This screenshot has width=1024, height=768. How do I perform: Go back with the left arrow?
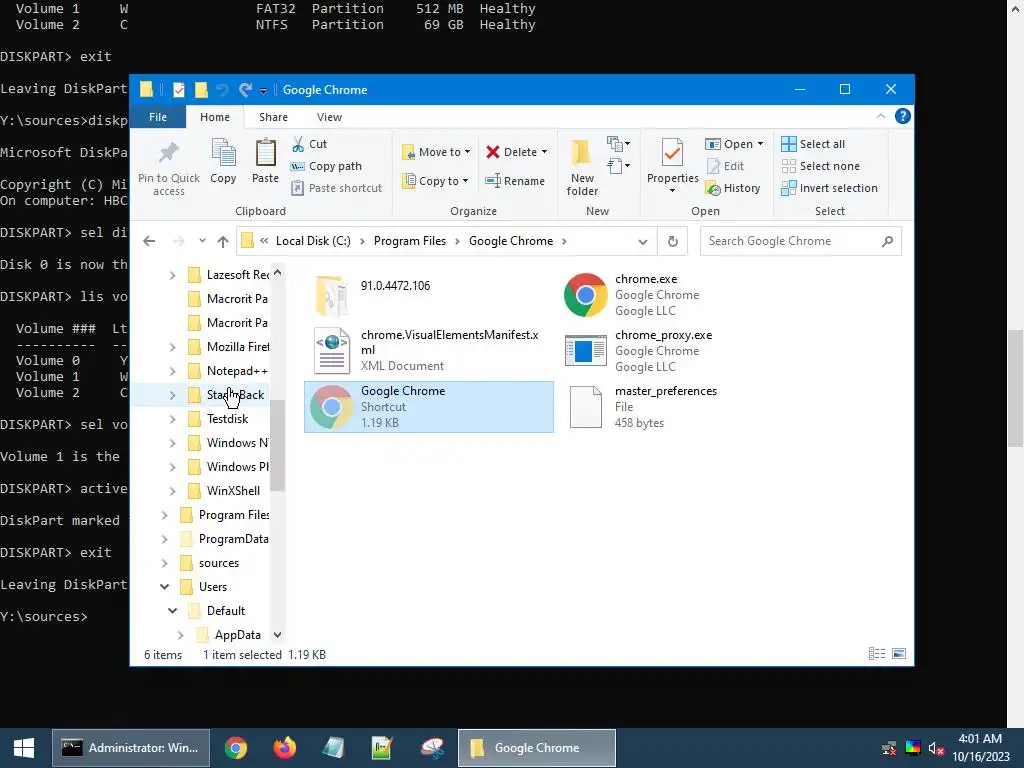click(x=149, y=241)
